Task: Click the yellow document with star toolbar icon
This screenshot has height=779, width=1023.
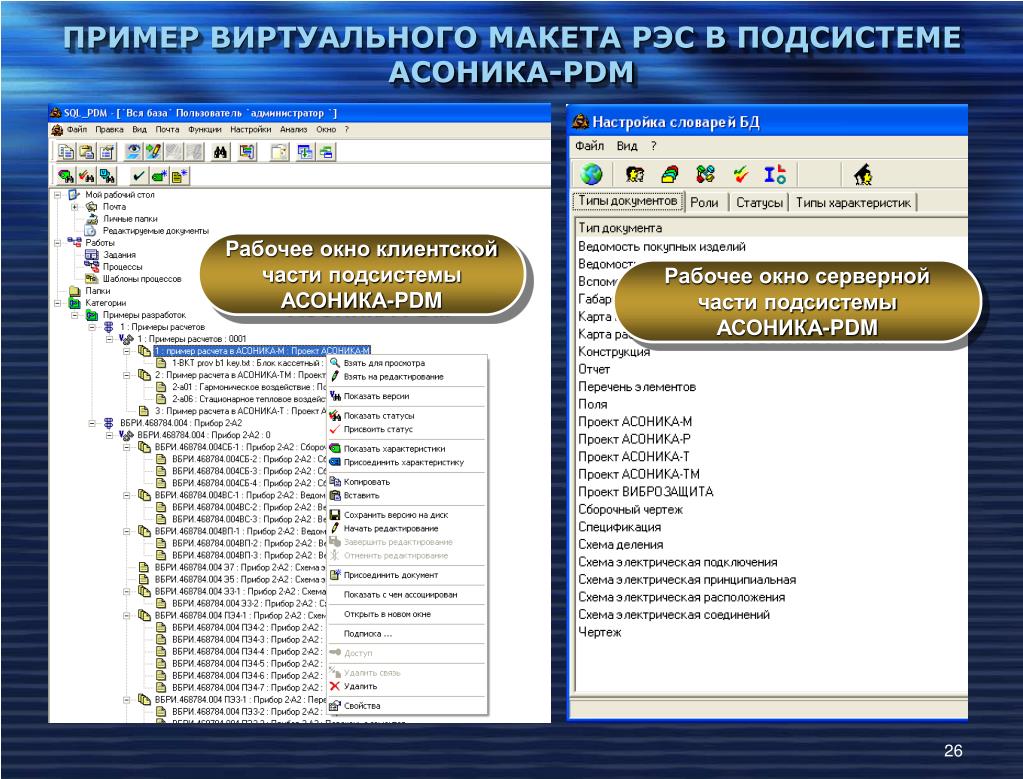Action: [179, 176]
